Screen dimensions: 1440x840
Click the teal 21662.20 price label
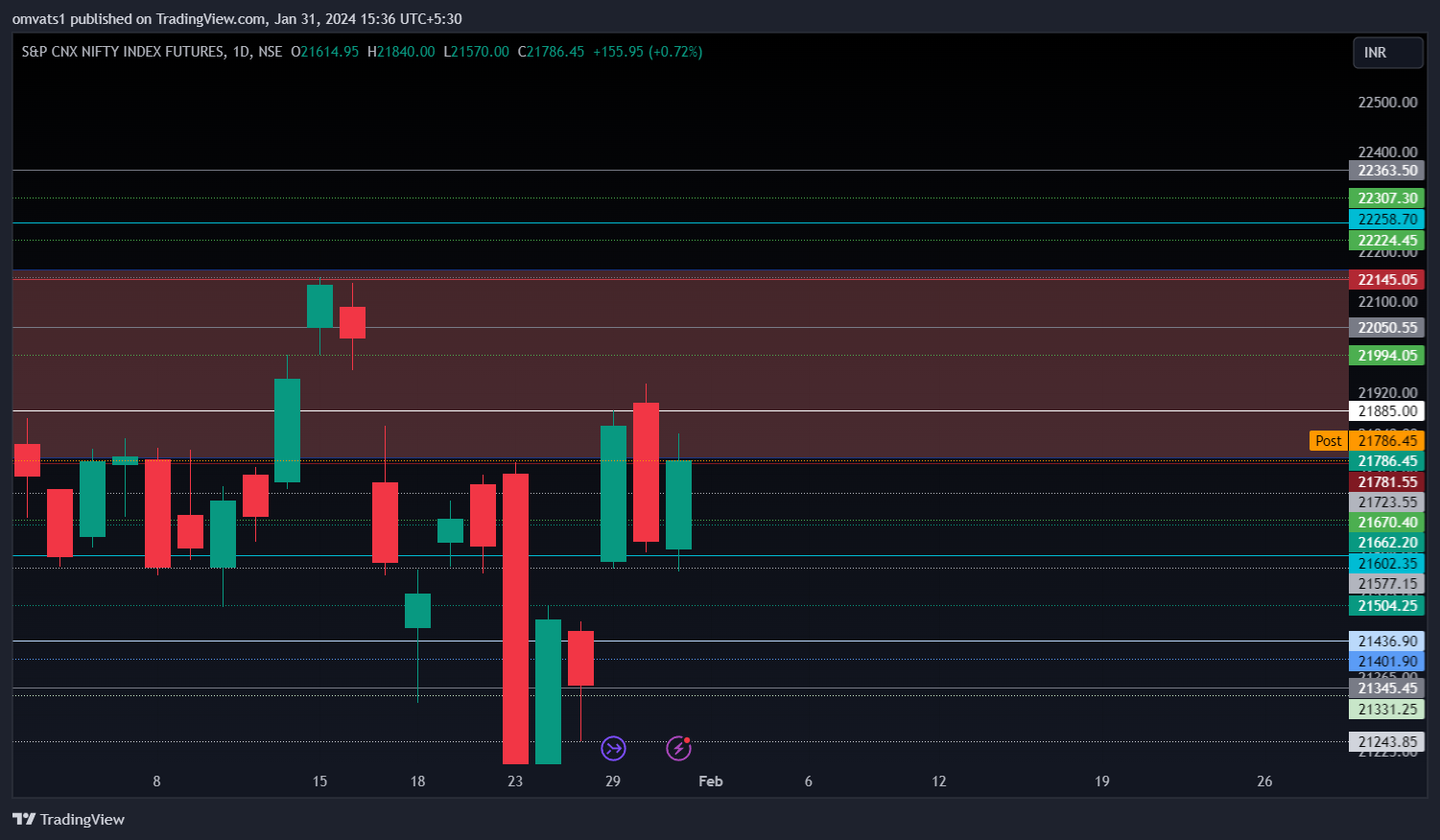click(x=1387, y=543)
